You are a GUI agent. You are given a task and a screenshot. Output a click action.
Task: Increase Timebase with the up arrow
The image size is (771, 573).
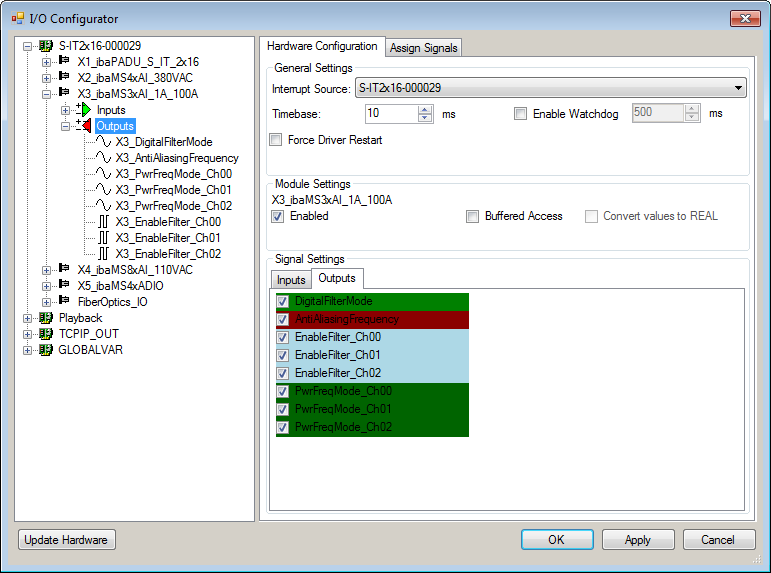pos(425,110)
